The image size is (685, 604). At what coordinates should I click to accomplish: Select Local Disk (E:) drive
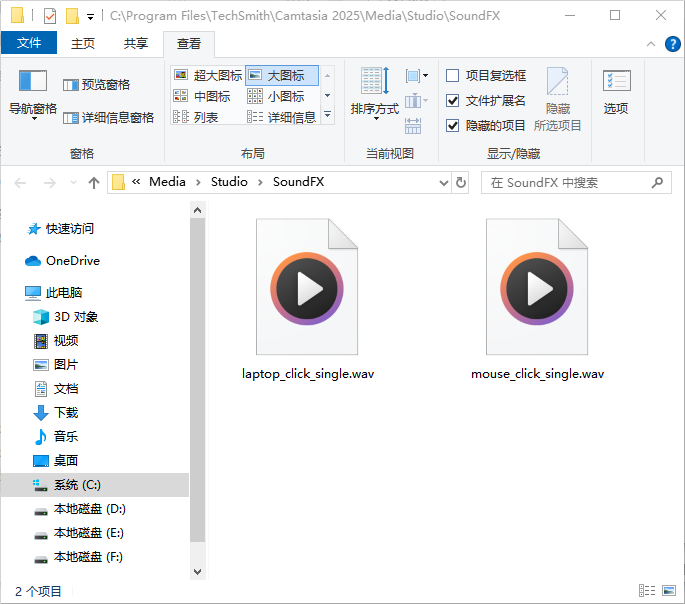click(x=79, y=533)
